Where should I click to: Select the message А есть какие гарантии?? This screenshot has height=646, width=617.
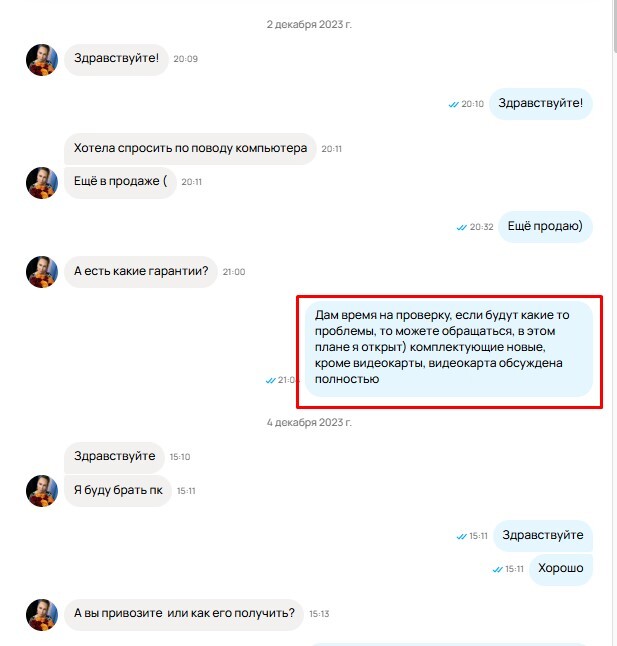pyautogui.click(x=141, y=272)
